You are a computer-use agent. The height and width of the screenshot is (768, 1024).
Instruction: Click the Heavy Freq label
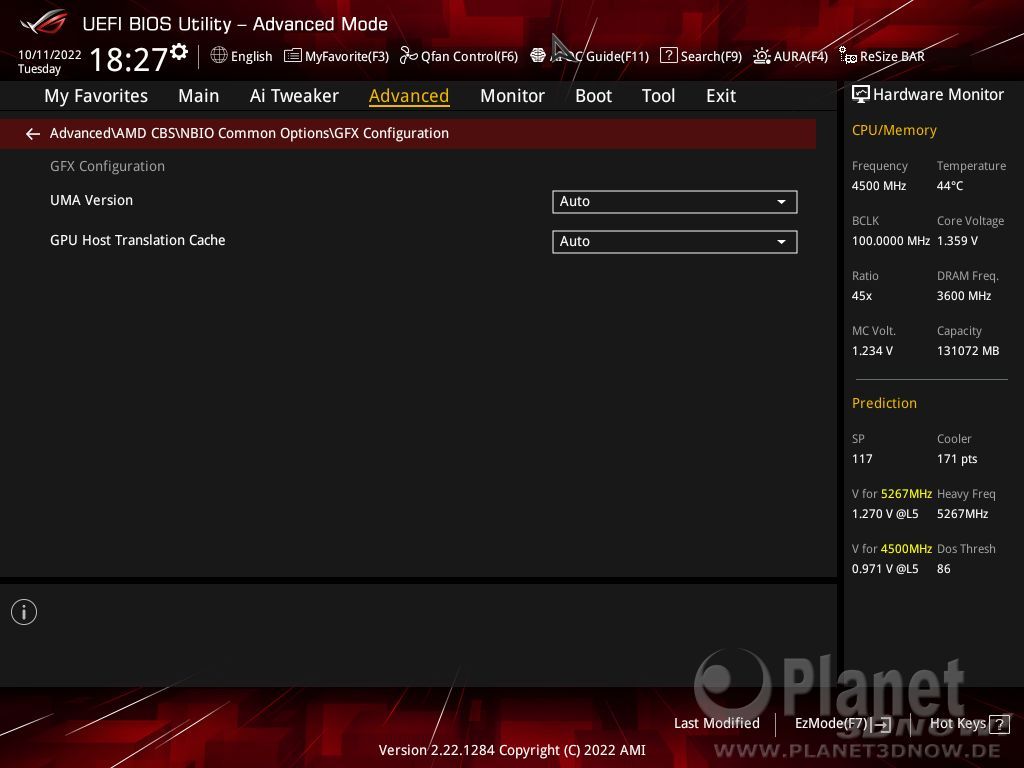click(966, 494)
